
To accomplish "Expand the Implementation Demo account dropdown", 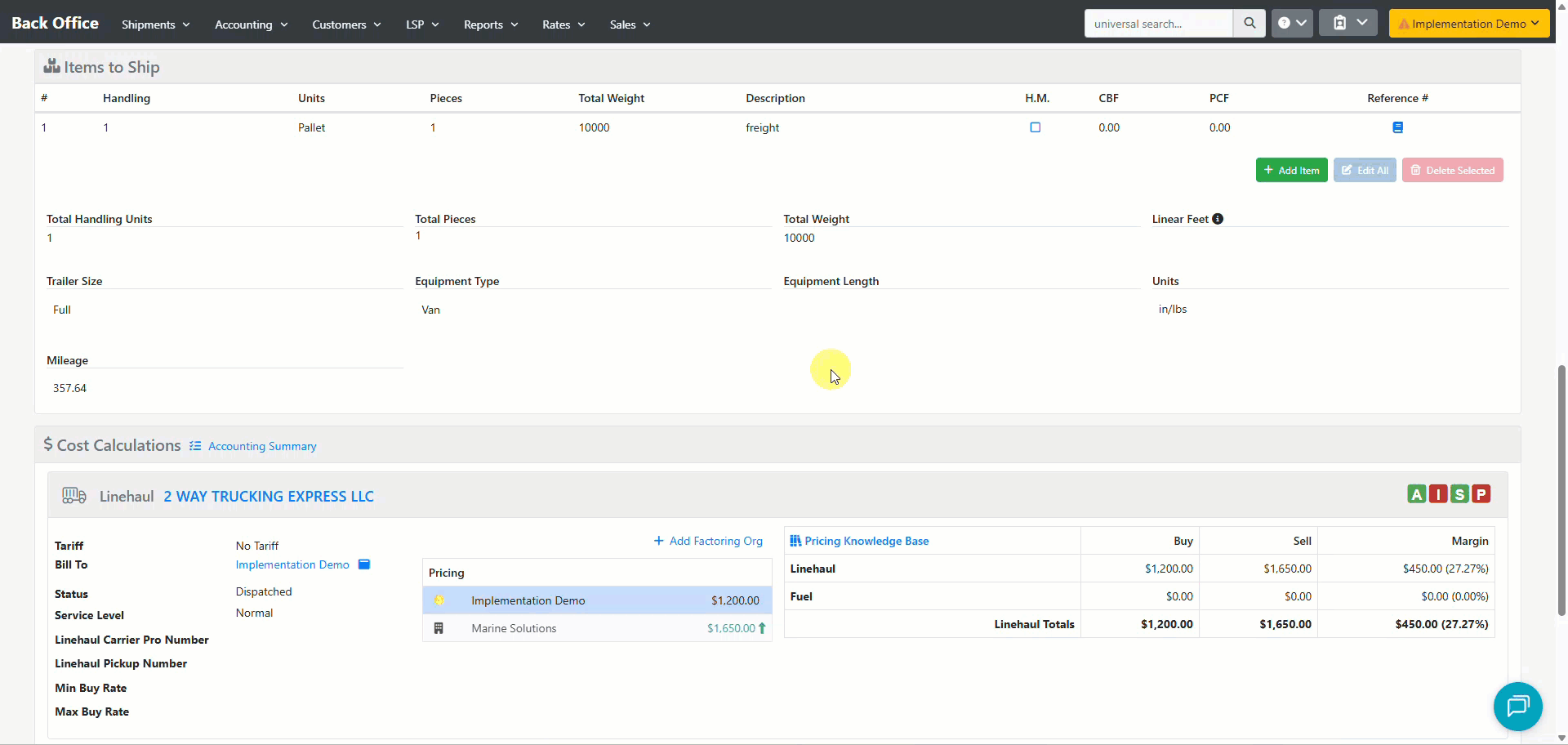I will click(1468, 24).
